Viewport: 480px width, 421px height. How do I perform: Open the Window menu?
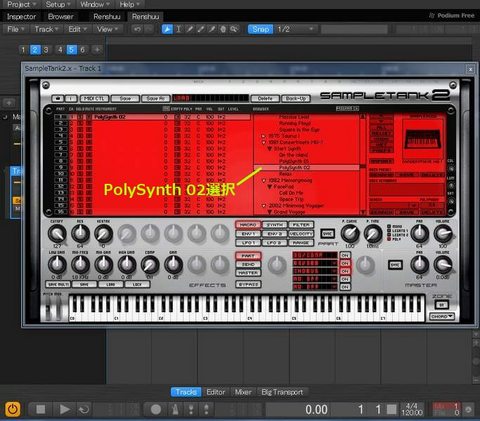[95, 4]
